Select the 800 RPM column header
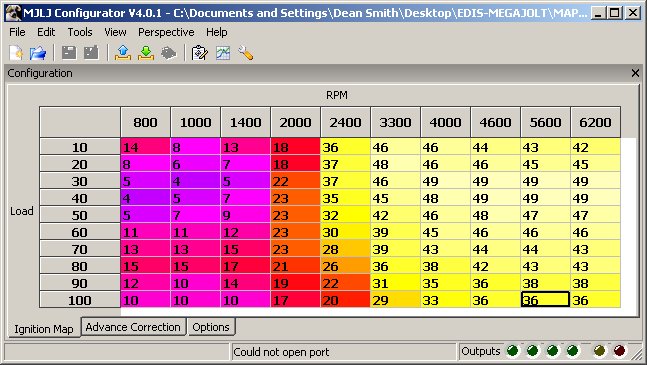Screen dimensions: 647x365 145,122
